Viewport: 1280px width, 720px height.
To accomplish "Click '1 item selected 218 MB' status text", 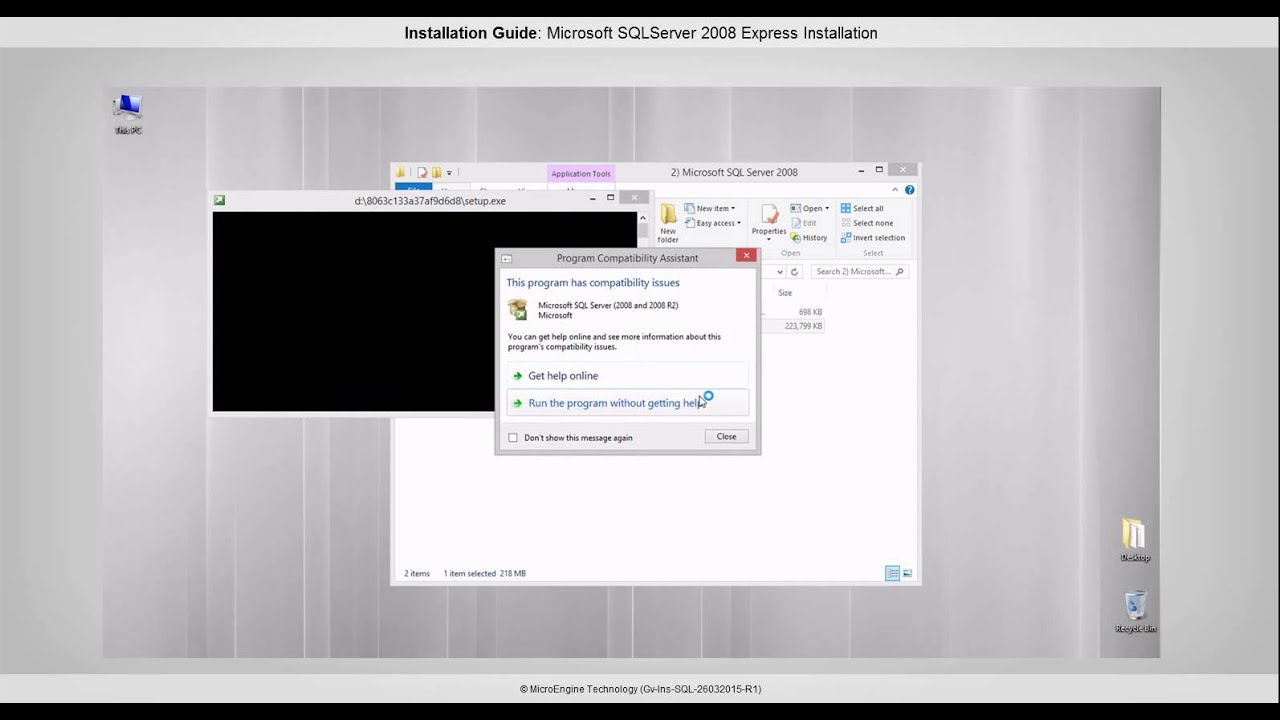I will (484, 574).
